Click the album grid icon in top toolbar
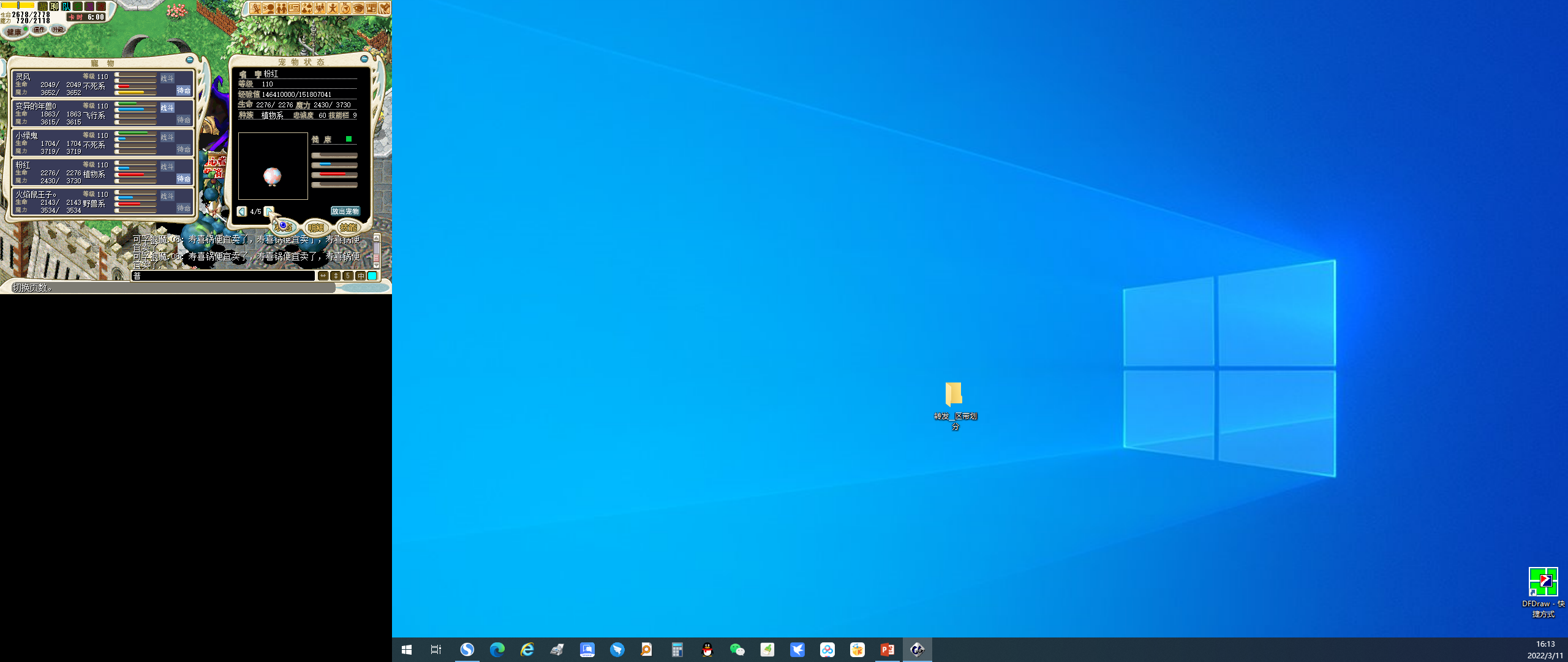The height and width of the screenshot is (662, 1568). pos(371,8)
